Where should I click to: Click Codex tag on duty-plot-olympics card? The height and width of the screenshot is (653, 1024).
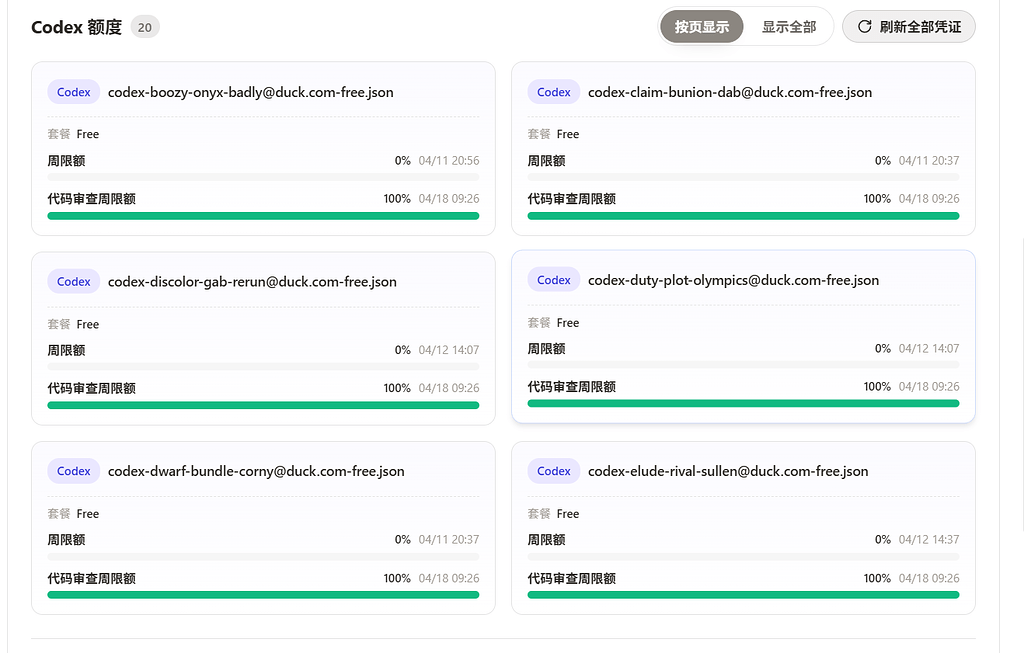pyautogui.click(x=554, y=280)
